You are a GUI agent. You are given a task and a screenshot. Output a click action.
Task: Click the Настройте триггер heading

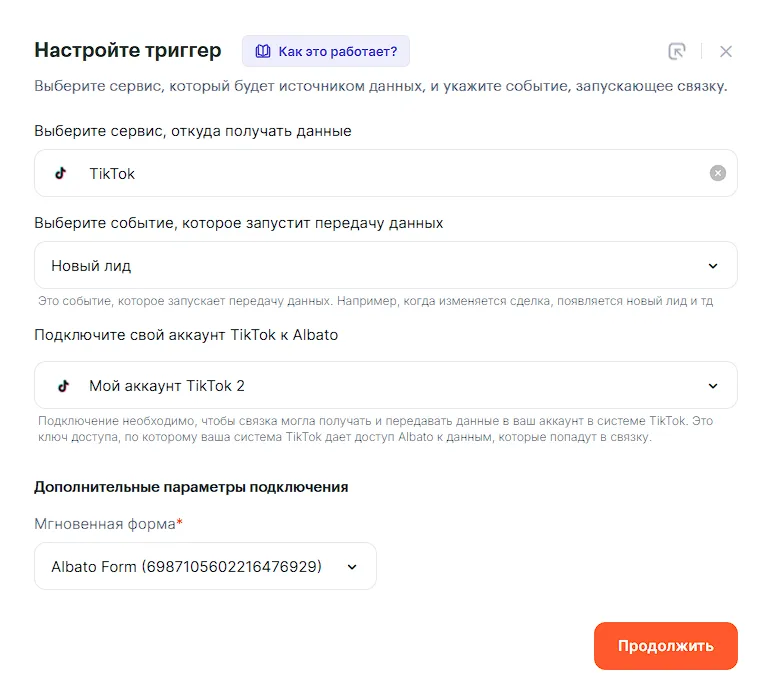click(127, 50)
